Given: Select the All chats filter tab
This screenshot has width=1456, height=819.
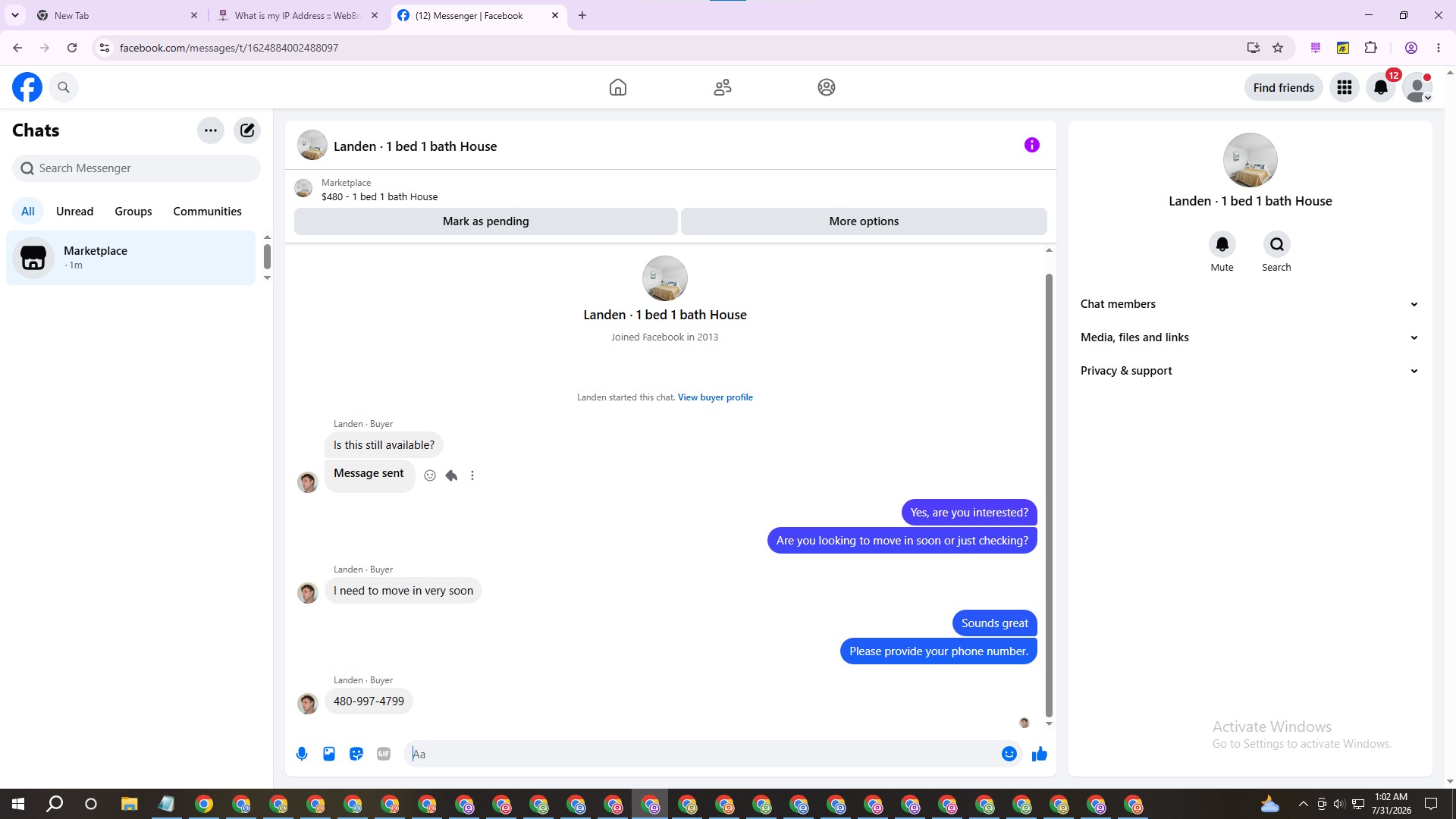Looking at the screenshot, I should (28, 212).
